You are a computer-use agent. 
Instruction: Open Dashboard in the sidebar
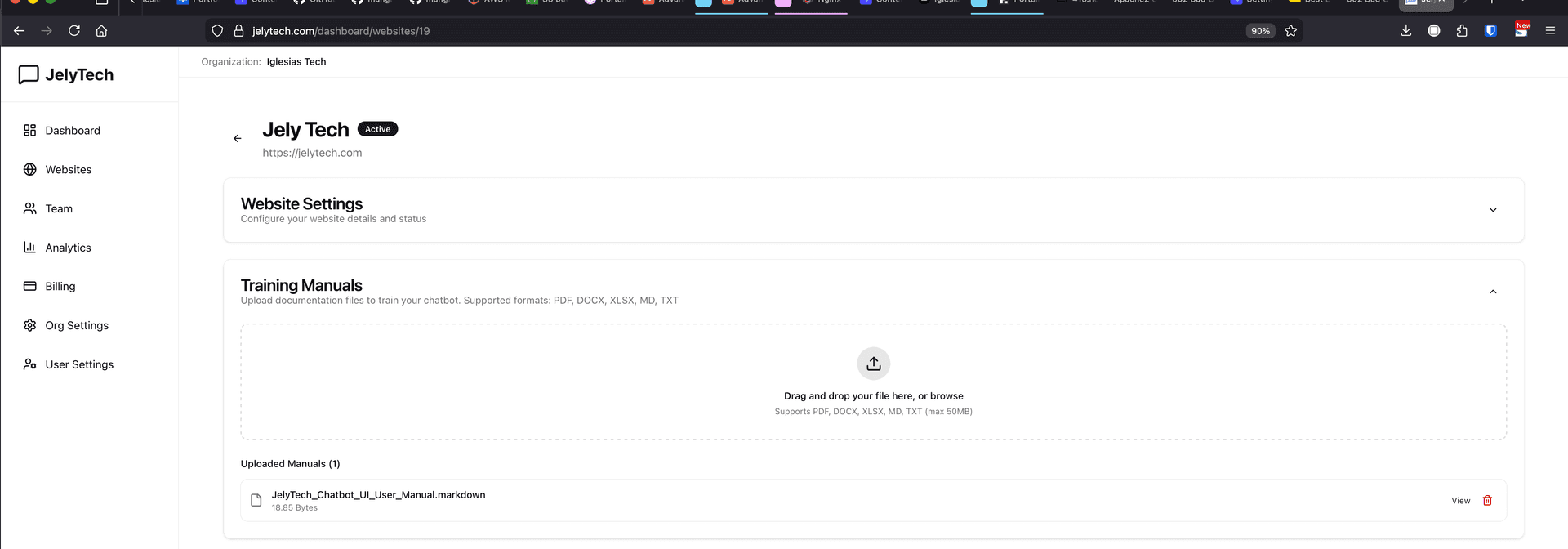73,131
